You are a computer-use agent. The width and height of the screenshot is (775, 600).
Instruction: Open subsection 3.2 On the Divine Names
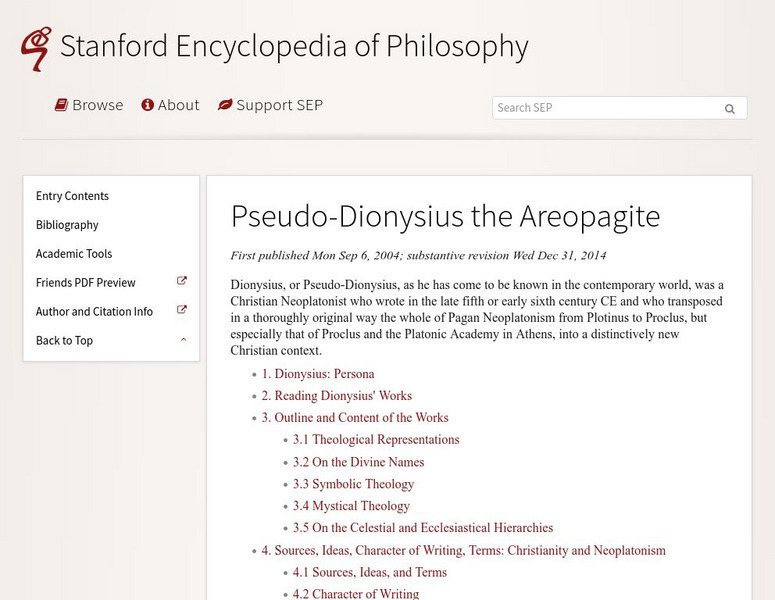pos(358,462)
